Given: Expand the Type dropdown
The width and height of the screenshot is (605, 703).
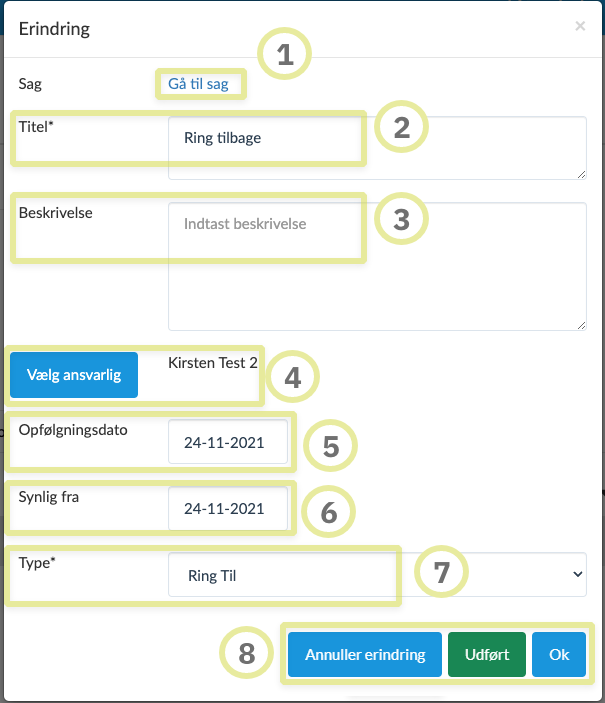Looking at the screenshot, I should (376, 575).
